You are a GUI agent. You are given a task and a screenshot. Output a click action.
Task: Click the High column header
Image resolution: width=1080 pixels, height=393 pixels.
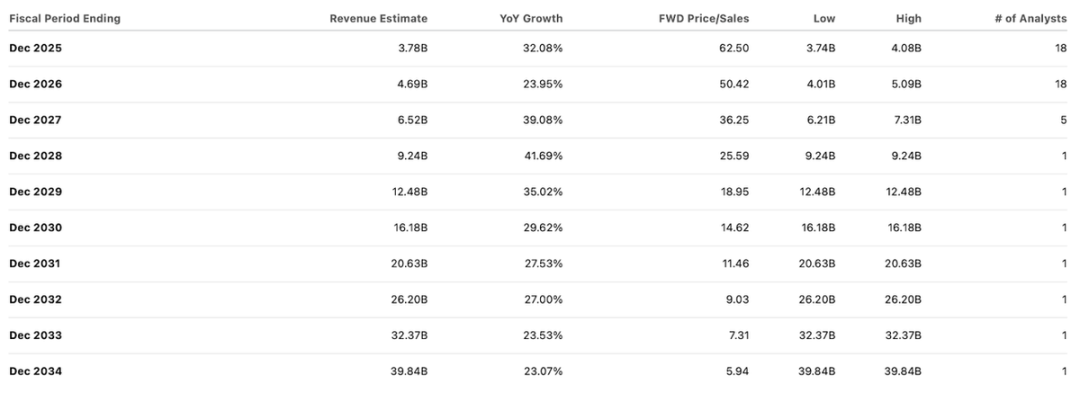[908, 19]
